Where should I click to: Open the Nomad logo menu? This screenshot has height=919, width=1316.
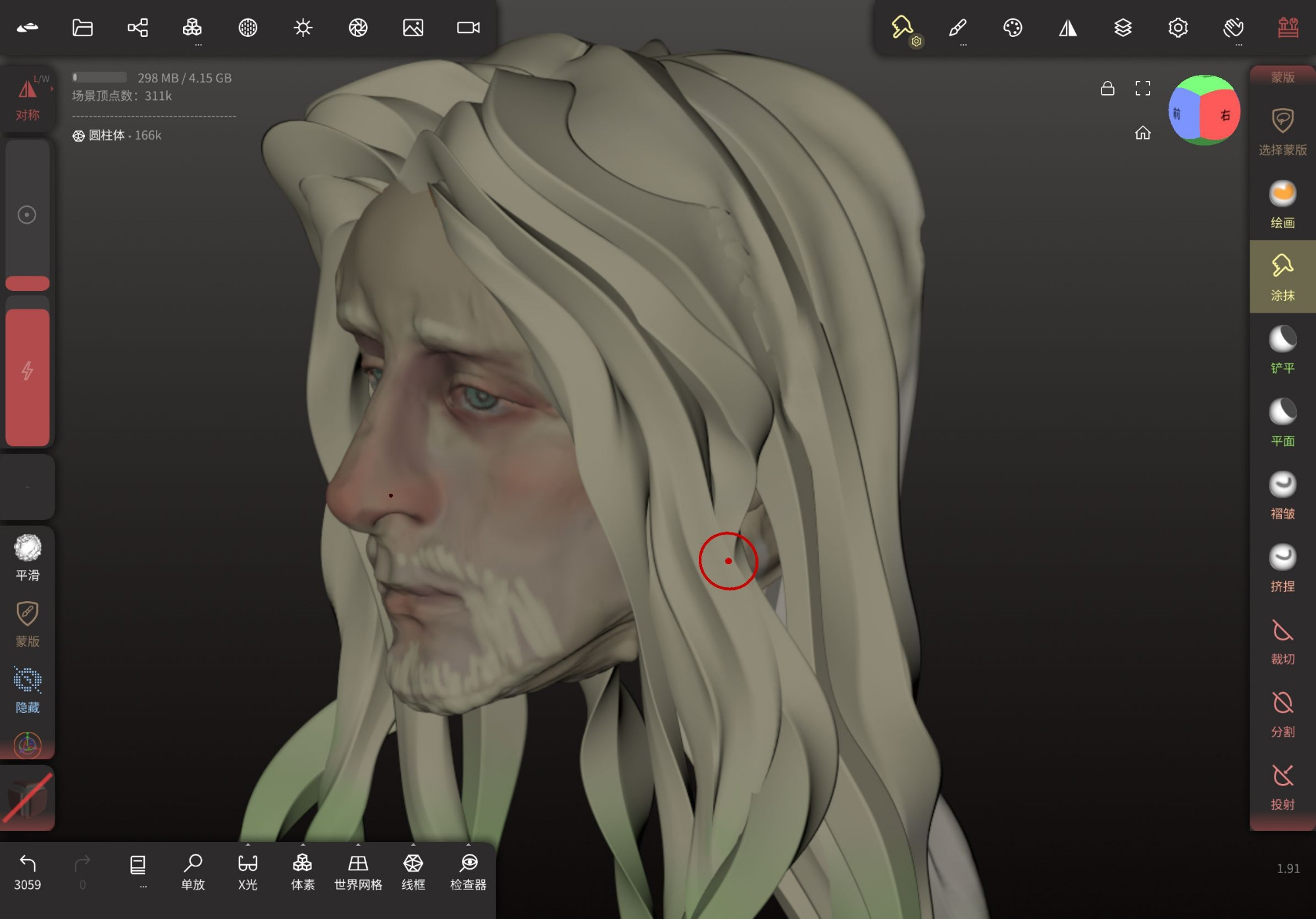28,28
